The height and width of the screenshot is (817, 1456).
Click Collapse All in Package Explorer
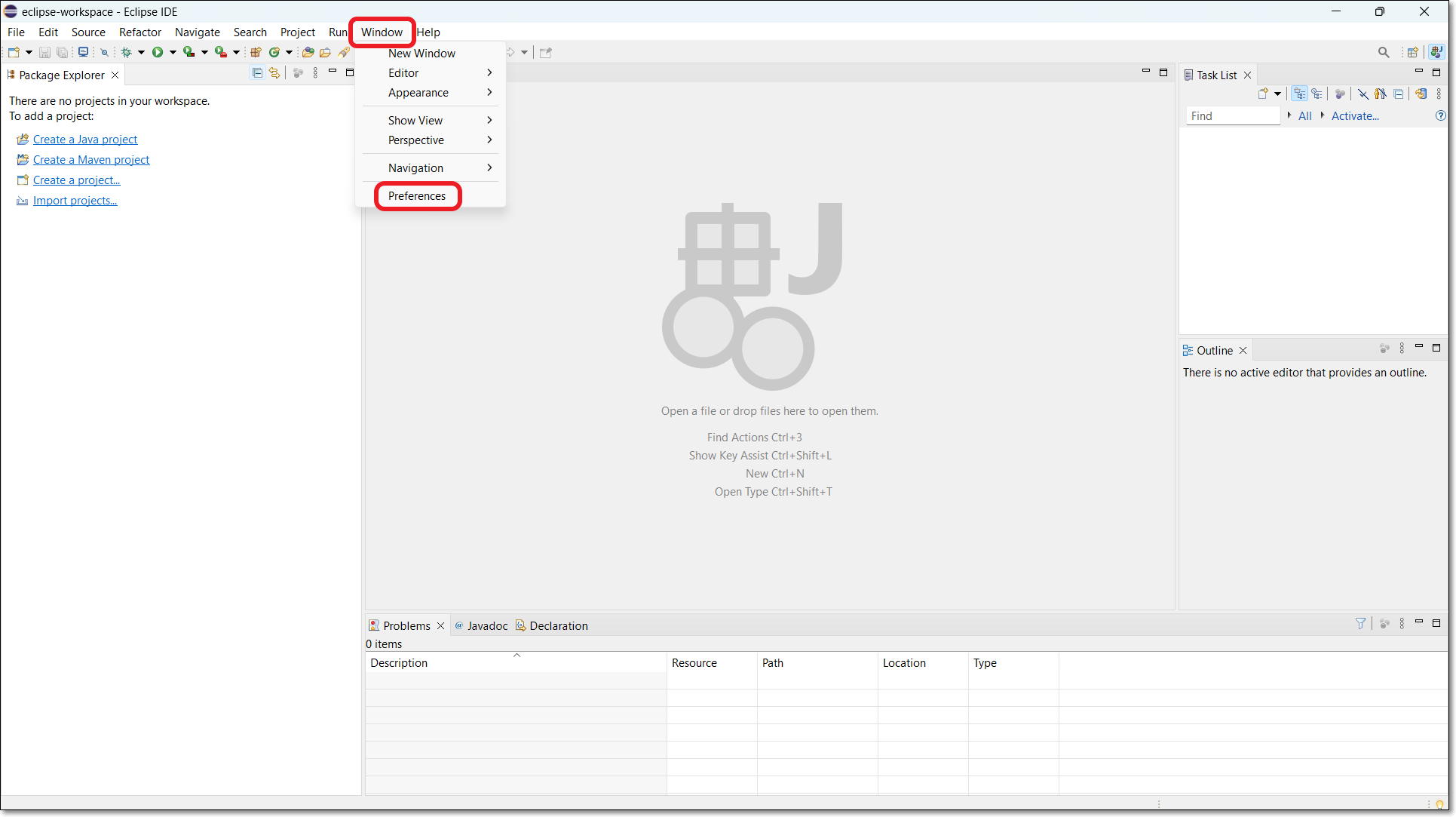pos(257,73)
